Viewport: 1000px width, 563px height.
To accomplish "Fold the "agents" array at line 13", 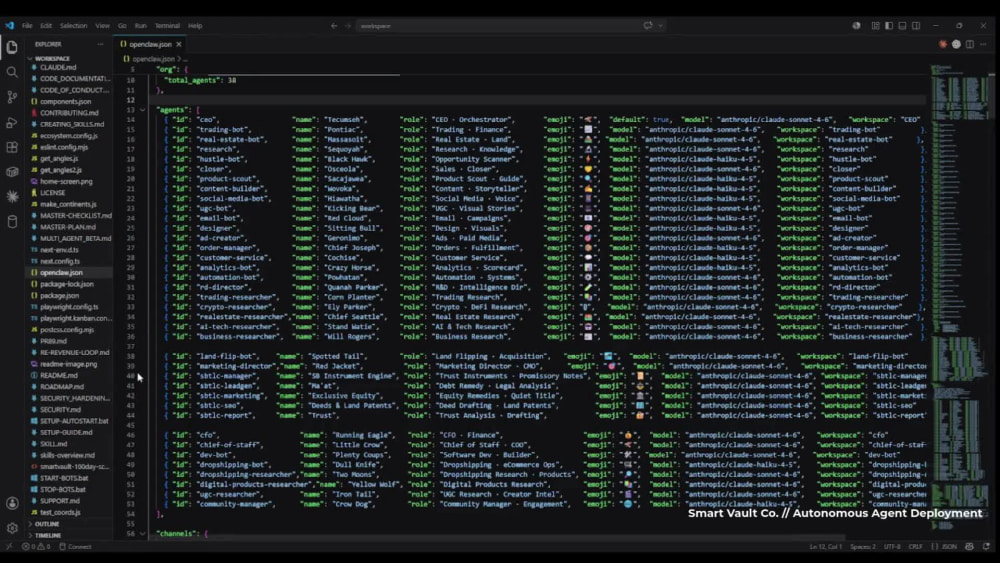I will (x=143, y=110).
